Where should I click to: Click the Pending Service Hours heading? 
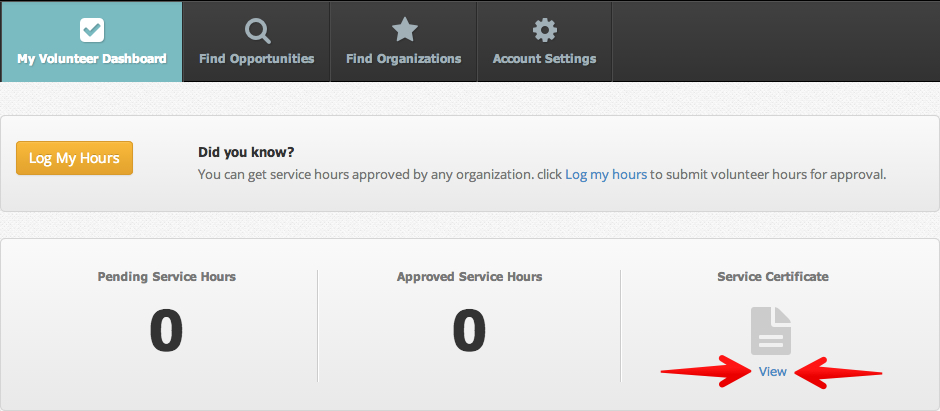pyautogui.click(x=167, y=276)
